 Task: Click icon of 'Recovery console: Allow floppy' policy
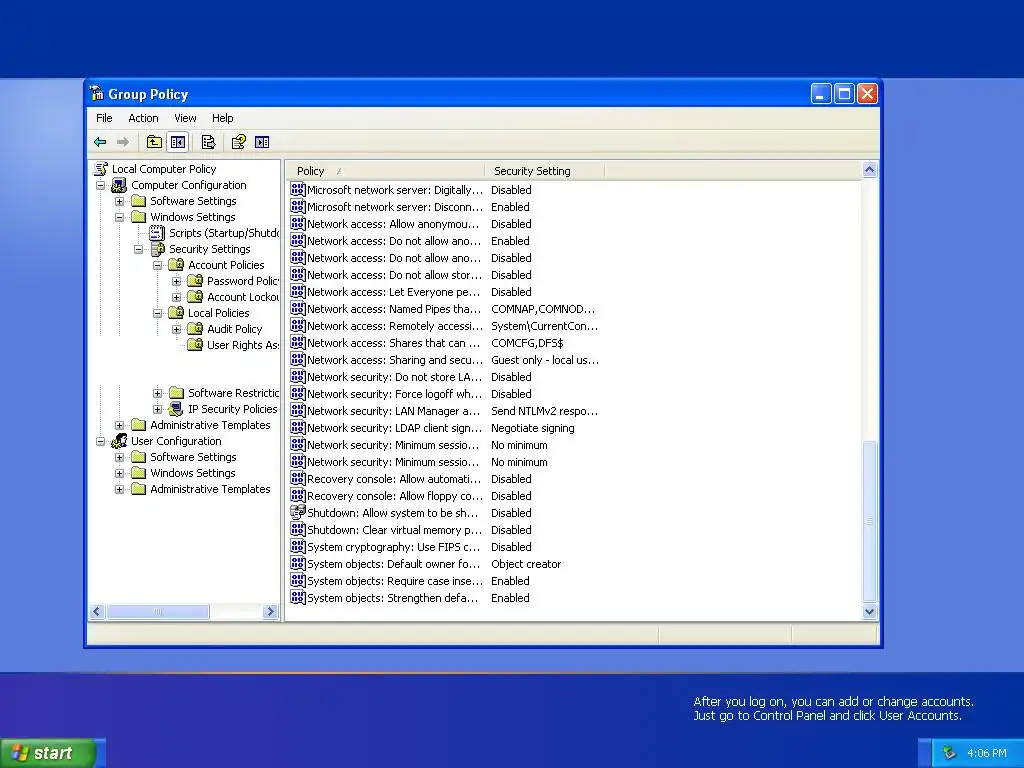tap(298, 495)
